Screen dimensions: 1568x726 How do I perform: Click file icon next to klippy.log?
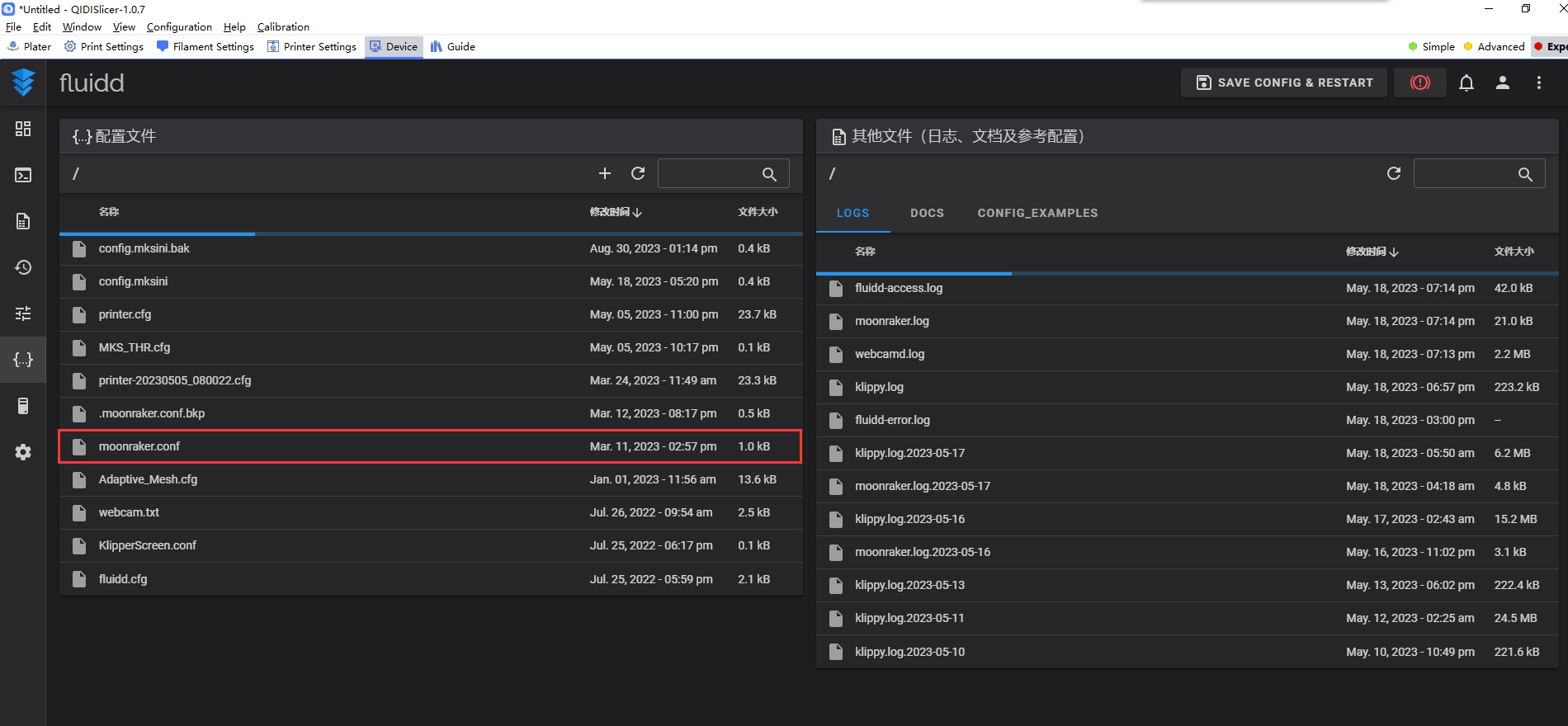pos(836,387)
